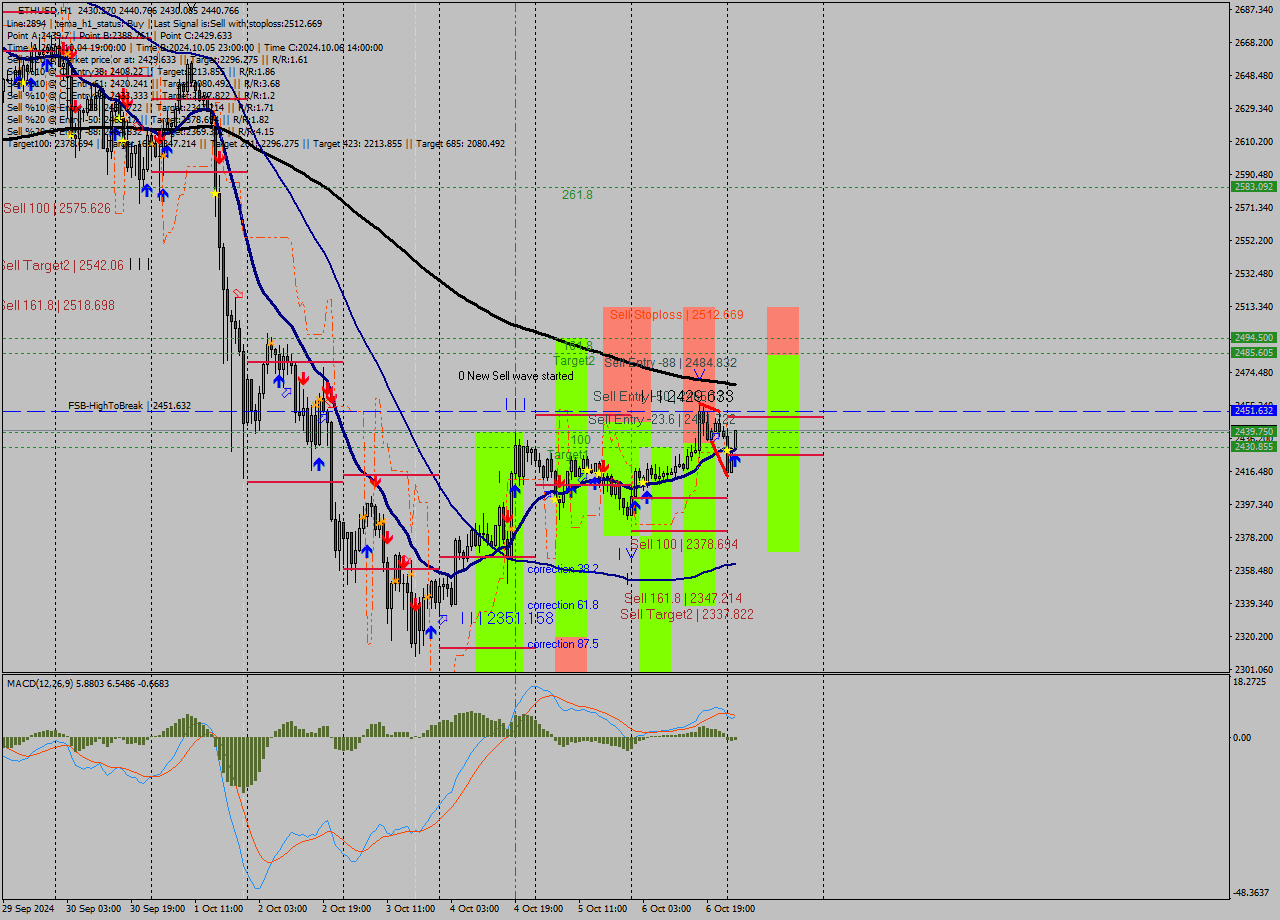Click the green 2485.605 price tag

point(1254,353)
